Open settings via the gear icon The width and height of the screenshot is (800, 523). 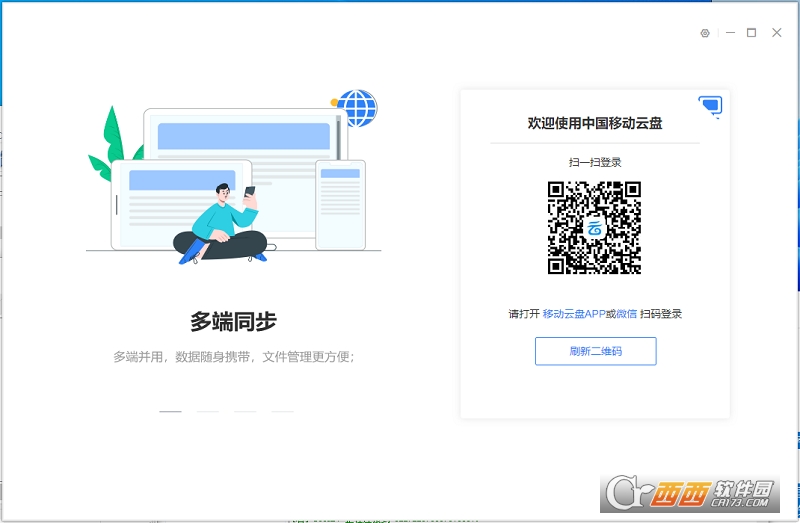point(705,33)
